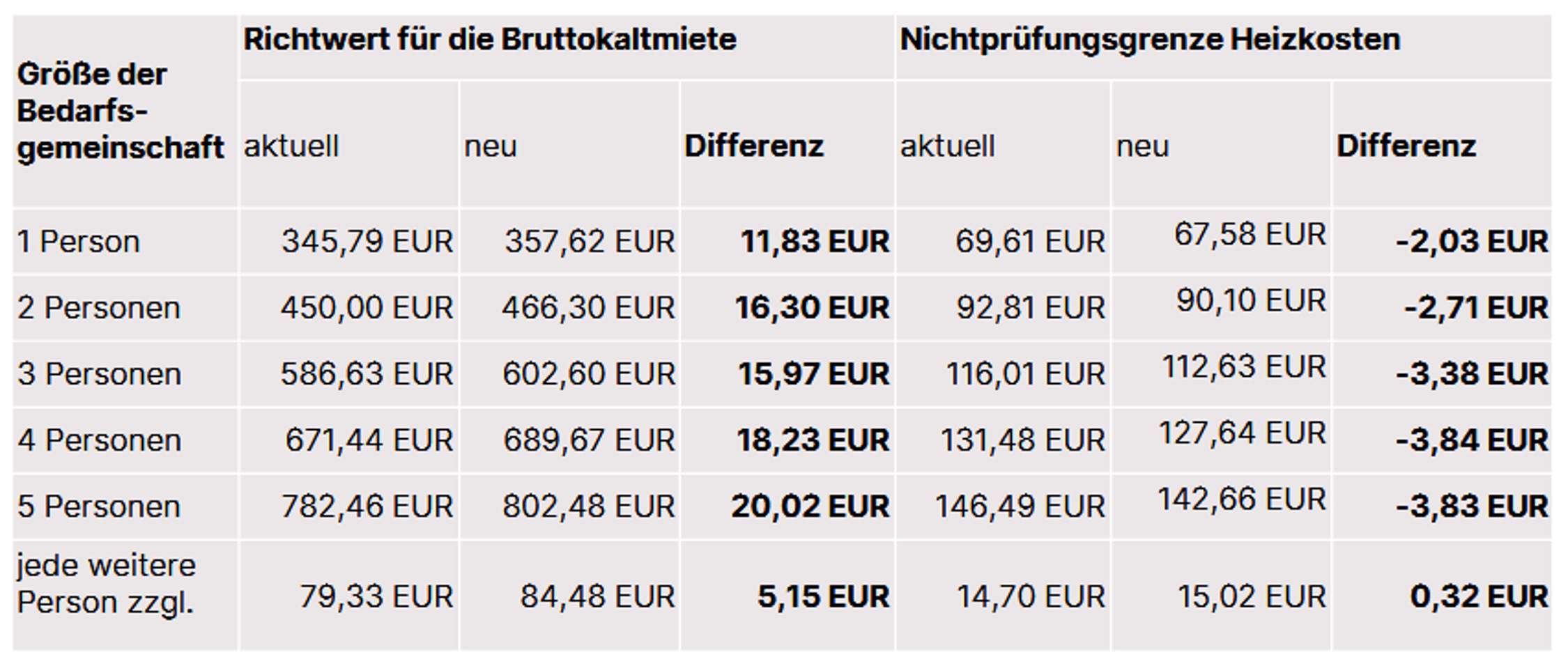
Task: Click the bold "Differenz" subheader under Bruttokaltmiete
Action: click(753, 146)
